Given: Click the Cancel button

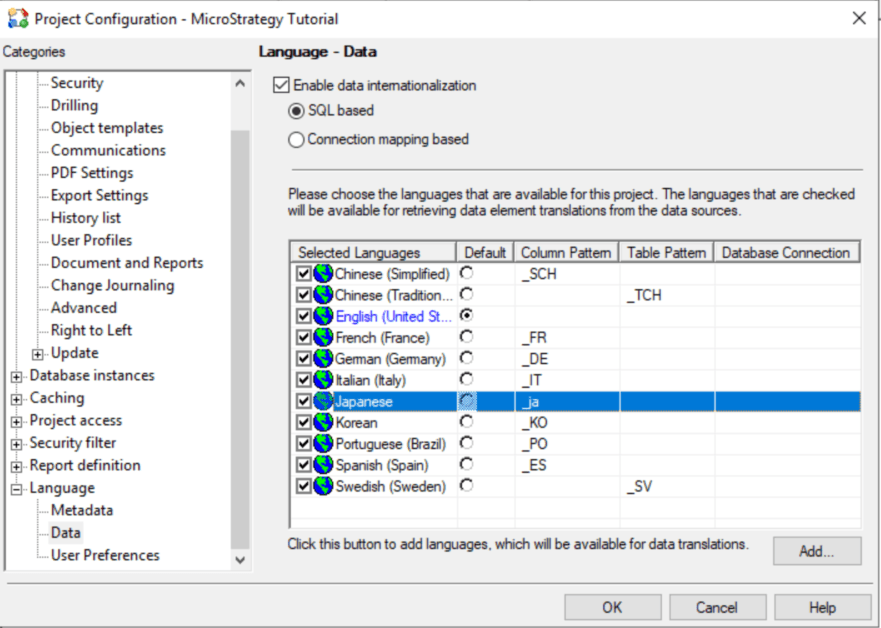Looking at the screenshot, I should click(x=717, y=607).
